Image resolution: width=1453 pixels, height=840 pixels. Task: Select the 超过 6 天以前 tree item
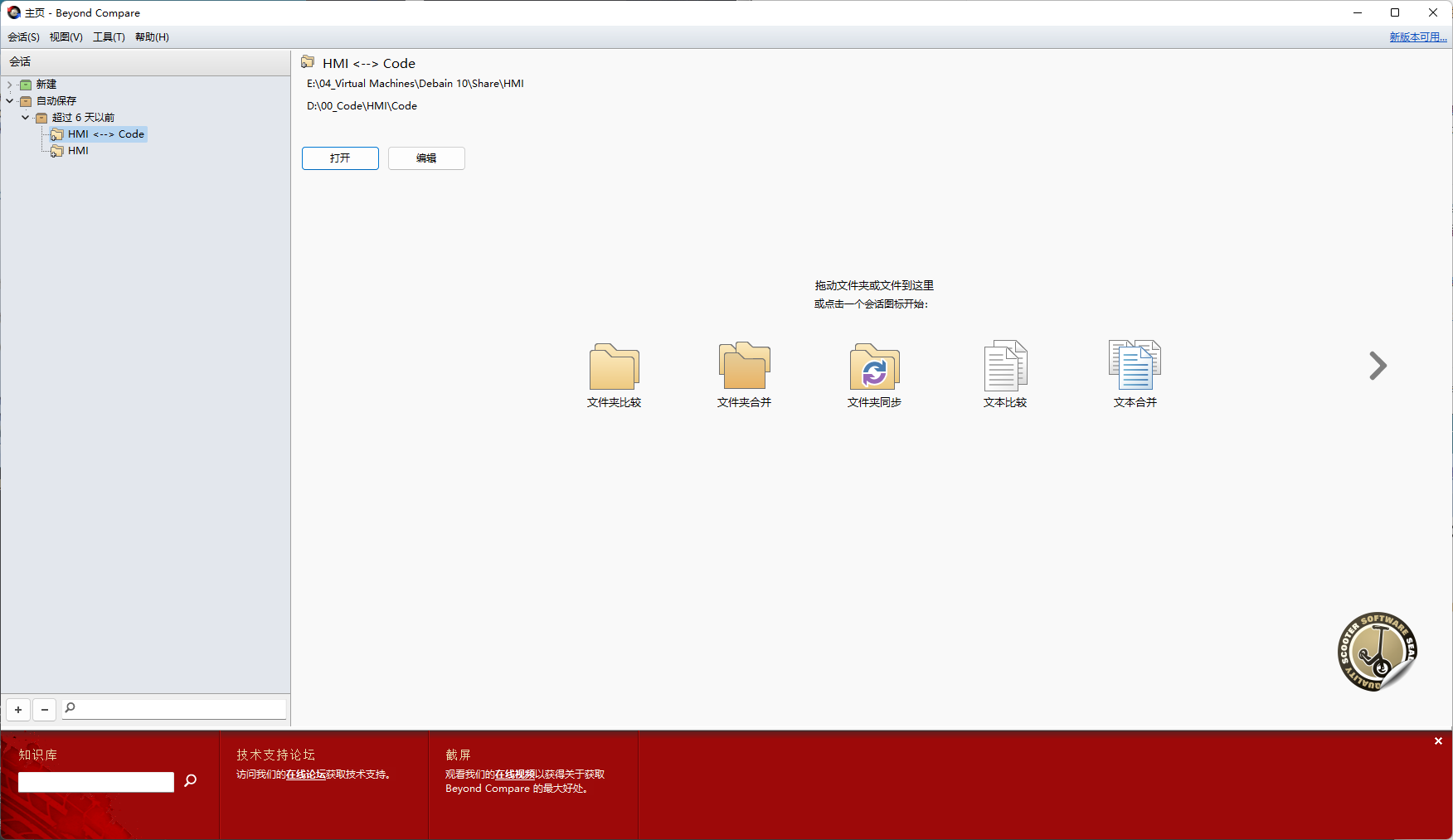tap(83, 118)
